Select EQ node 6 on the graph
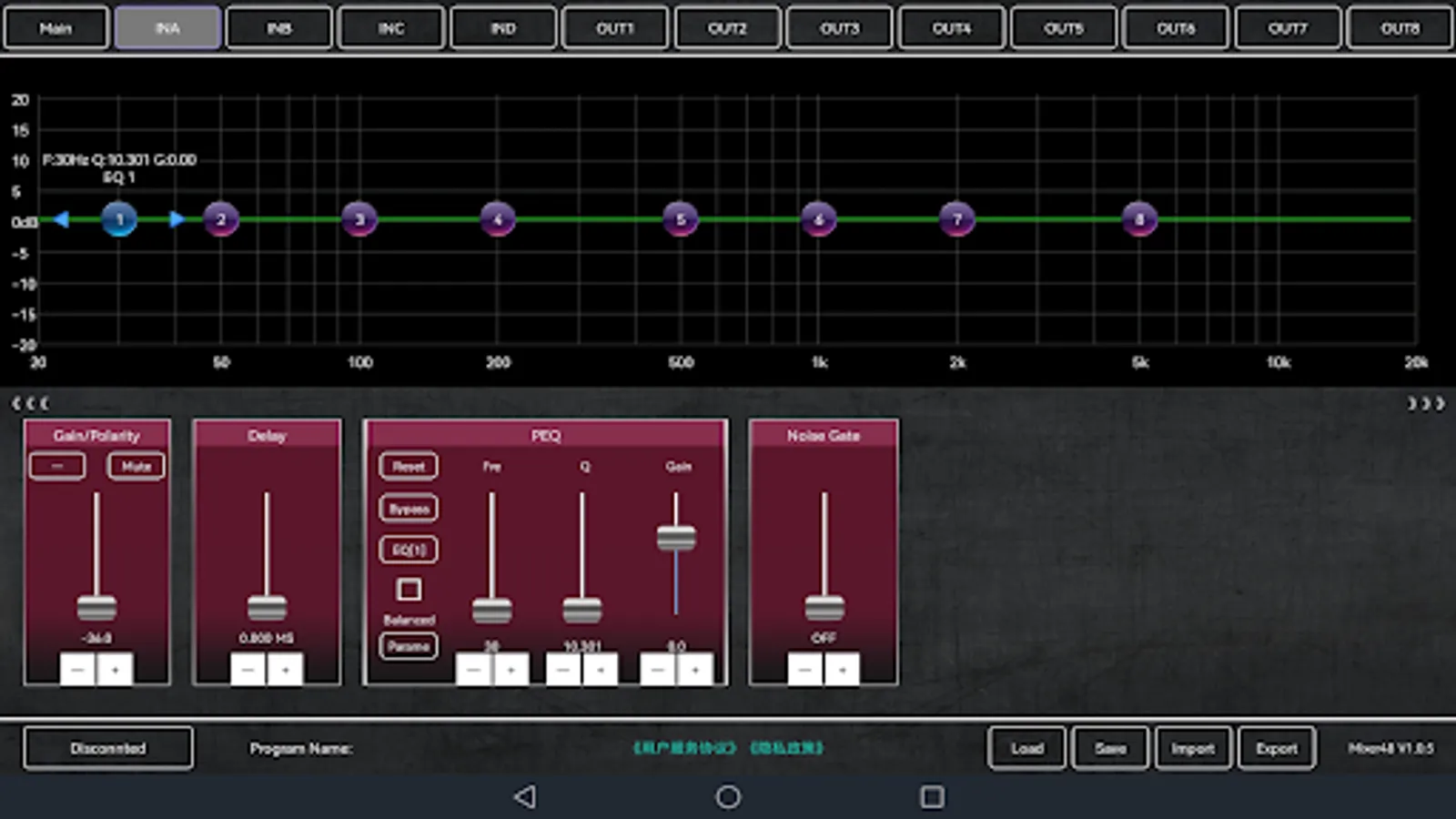The width and height of the screenshot is (1456, 819). [819, 219]
